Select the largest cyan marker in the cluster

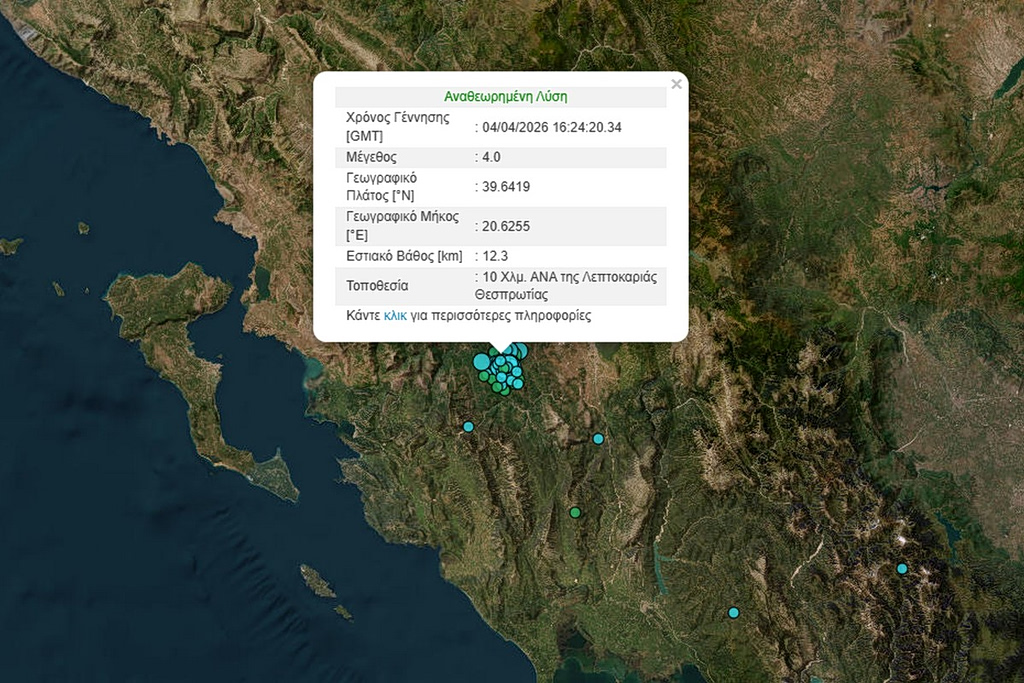pos(482,361)
